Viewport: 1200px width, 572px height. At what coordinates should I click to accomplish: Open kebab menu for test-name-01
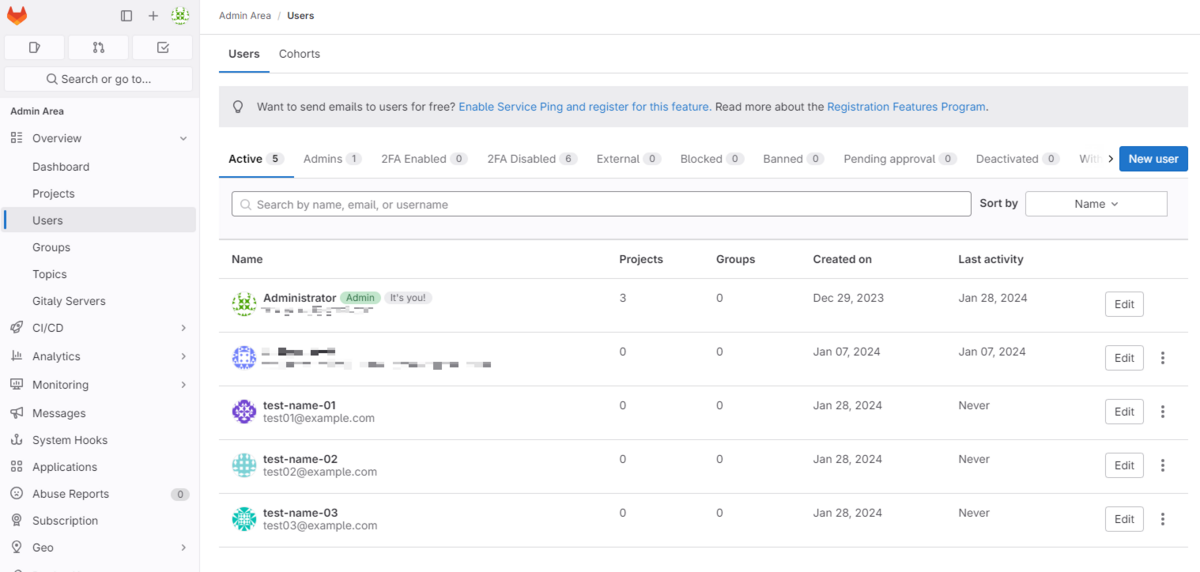[1162, 412]
